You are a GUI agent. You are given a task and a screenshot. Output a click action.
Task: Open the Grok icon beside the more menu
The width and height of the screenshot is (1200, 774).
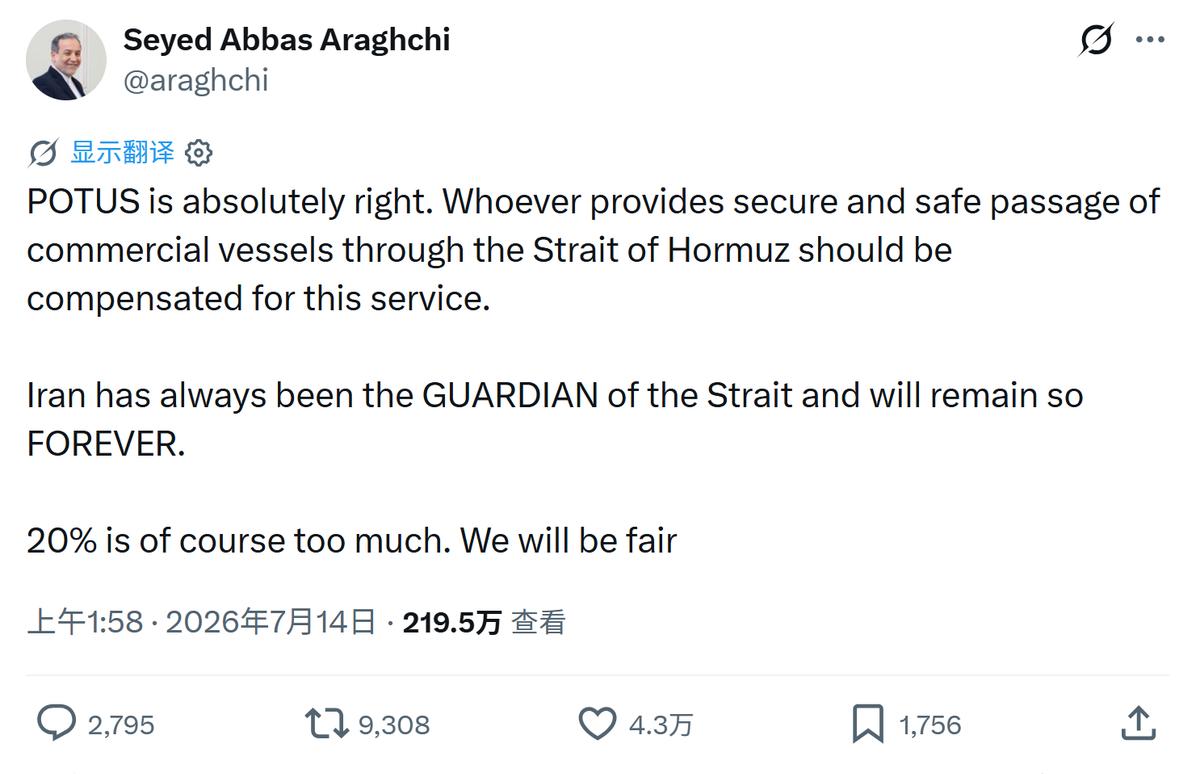pyautogui.click(x=1097, y=40)
